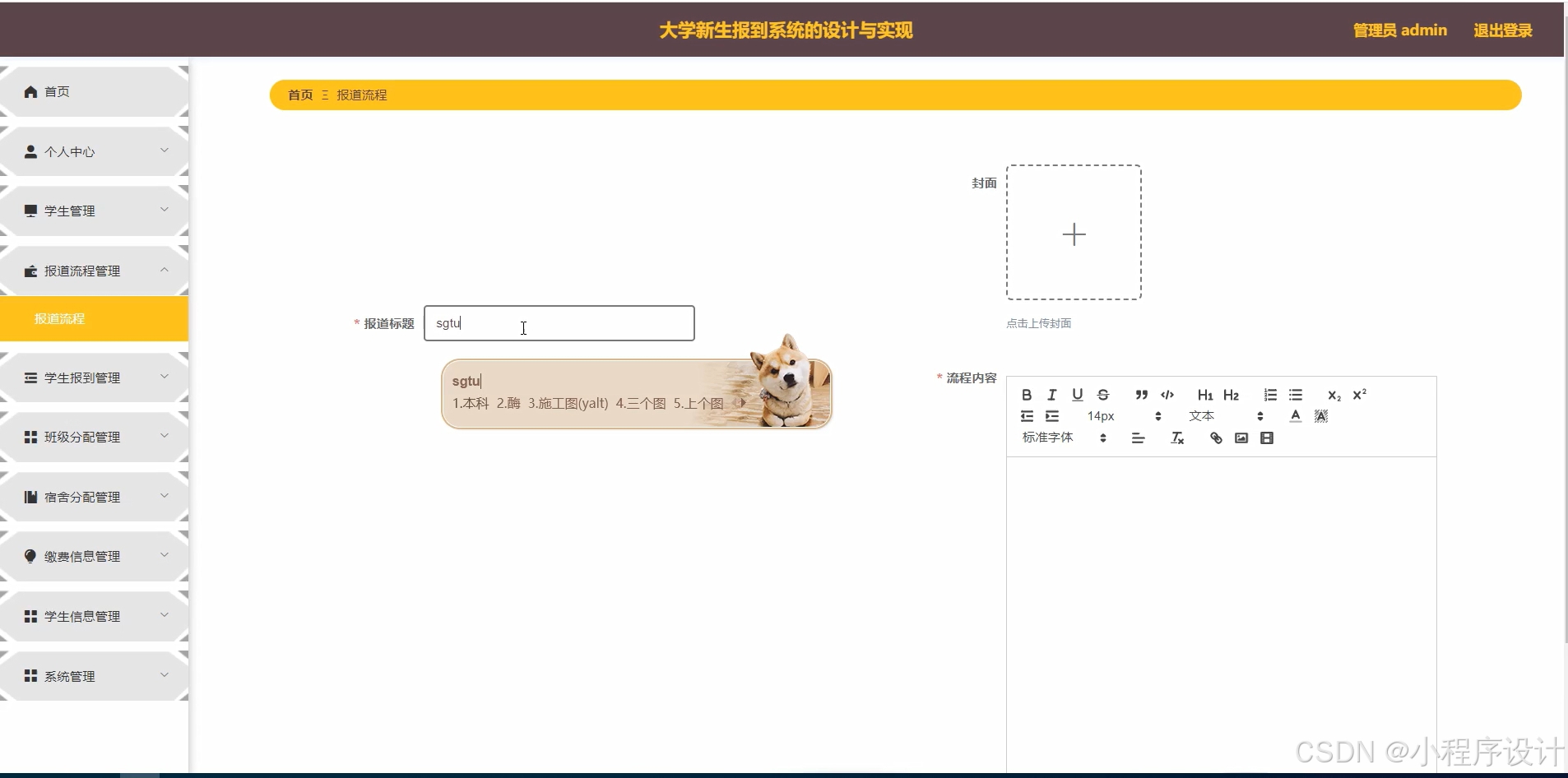Viewport: 1568px width, 778px height.
Task: Apply subscript formatting
Action: click(1334, 395)
